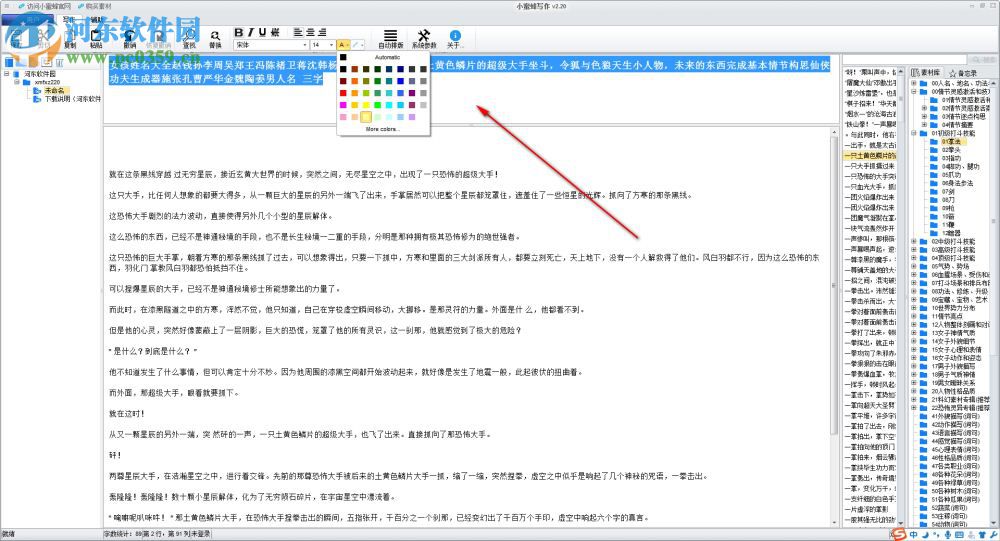
Task: Toggle bold formatting
Action: click(239, 33)
